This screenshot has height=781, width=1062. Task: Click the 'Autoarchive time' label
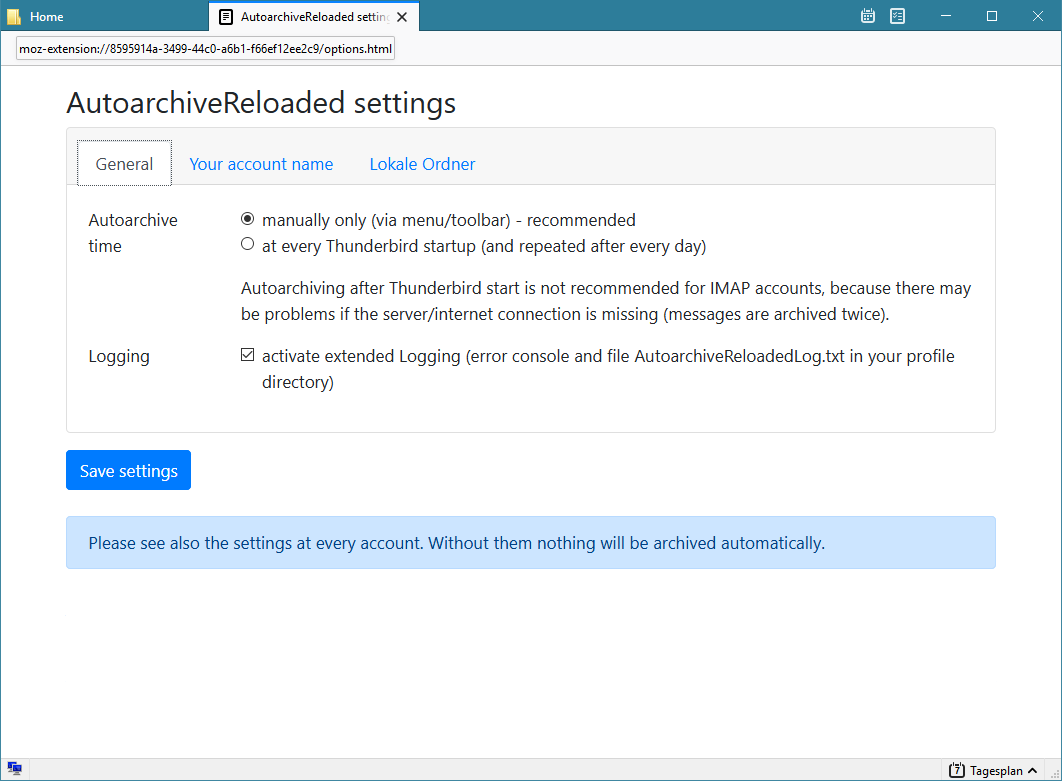[133, 233]
